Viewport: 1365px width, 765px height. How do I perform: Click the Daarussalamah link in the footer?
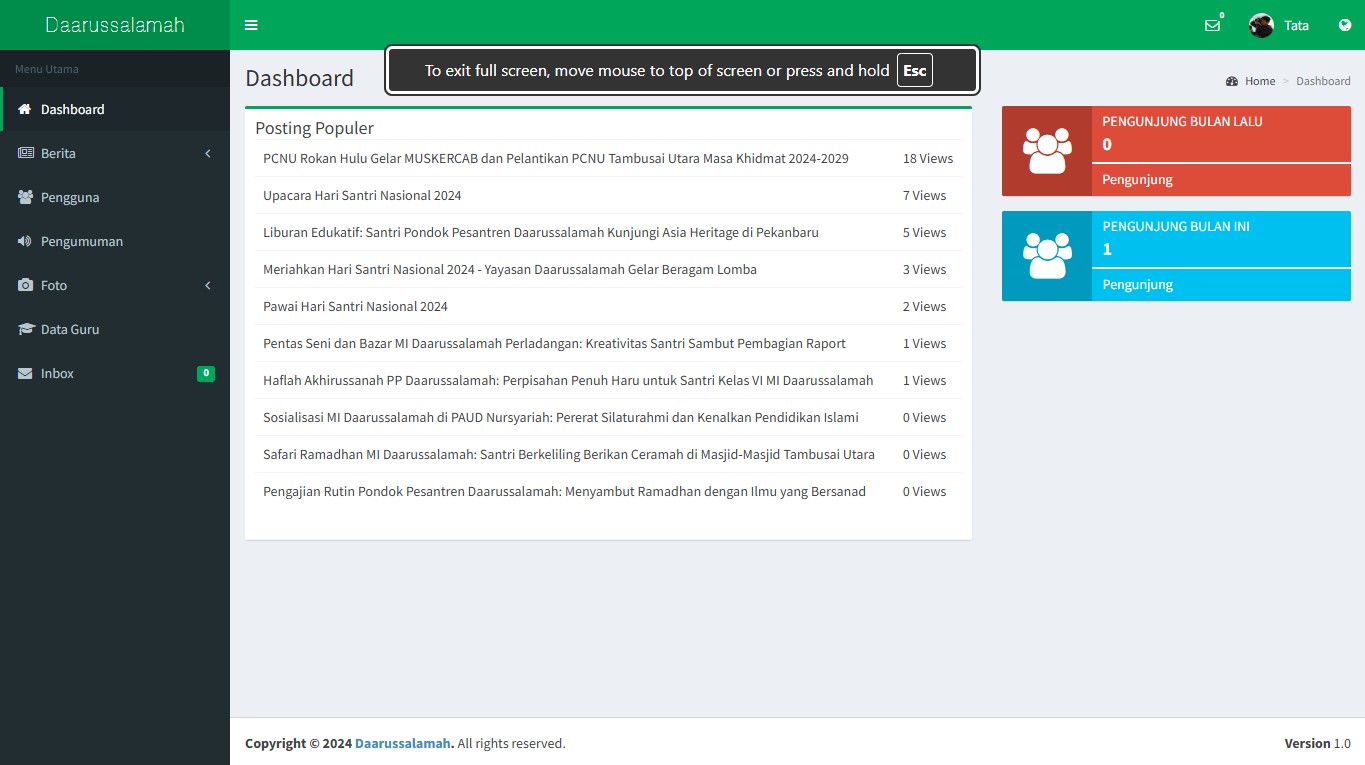coord(403,743)
